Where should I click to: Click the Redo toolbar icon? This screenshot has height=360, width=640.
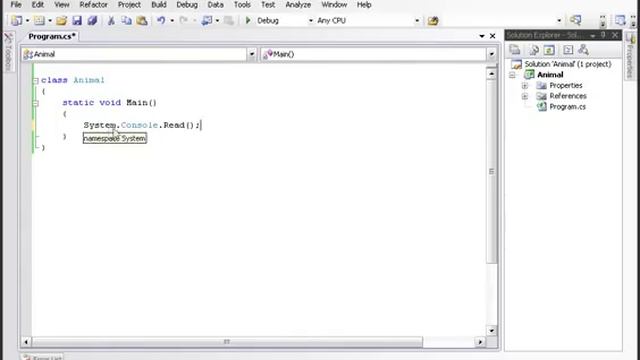(184, 20)
